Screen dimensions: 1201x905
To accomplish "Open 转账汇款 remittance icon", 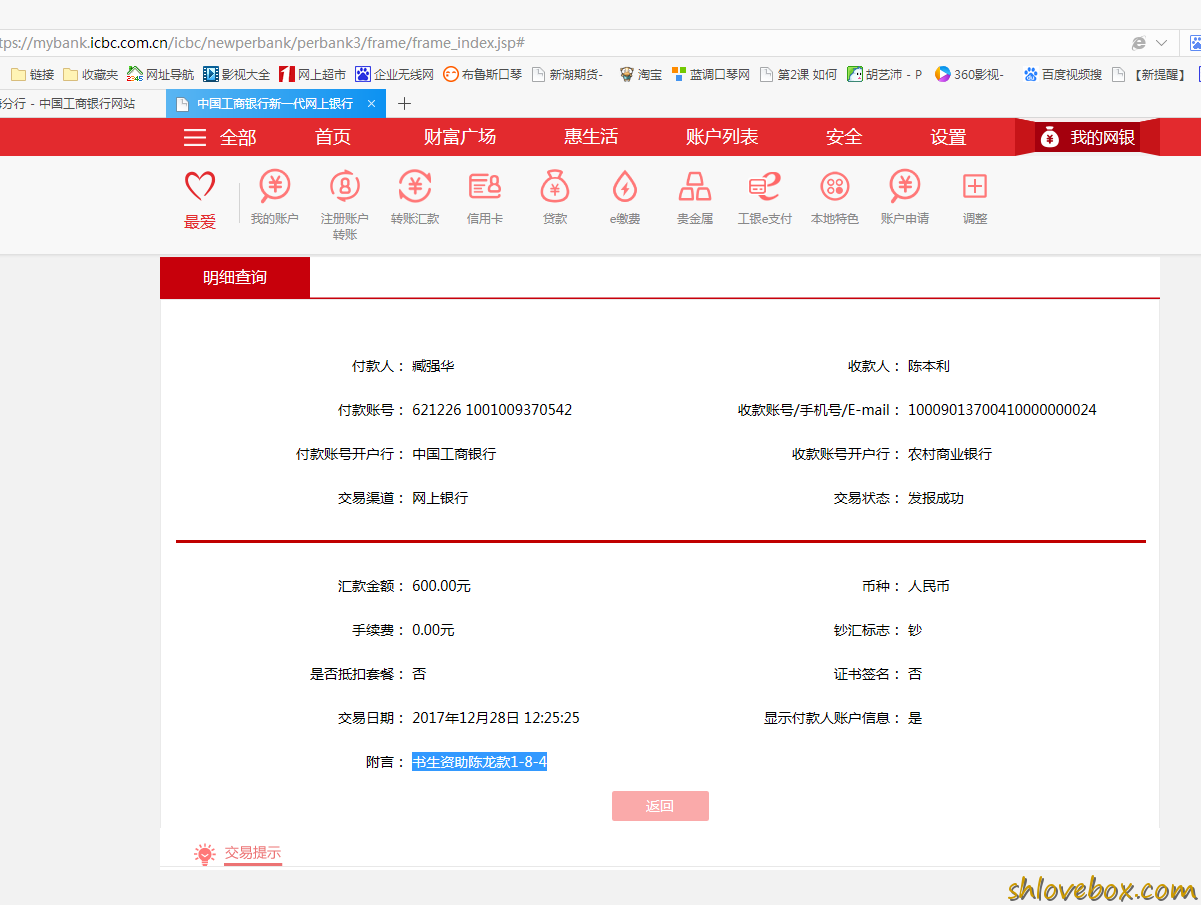I will (x=415, y=197).
